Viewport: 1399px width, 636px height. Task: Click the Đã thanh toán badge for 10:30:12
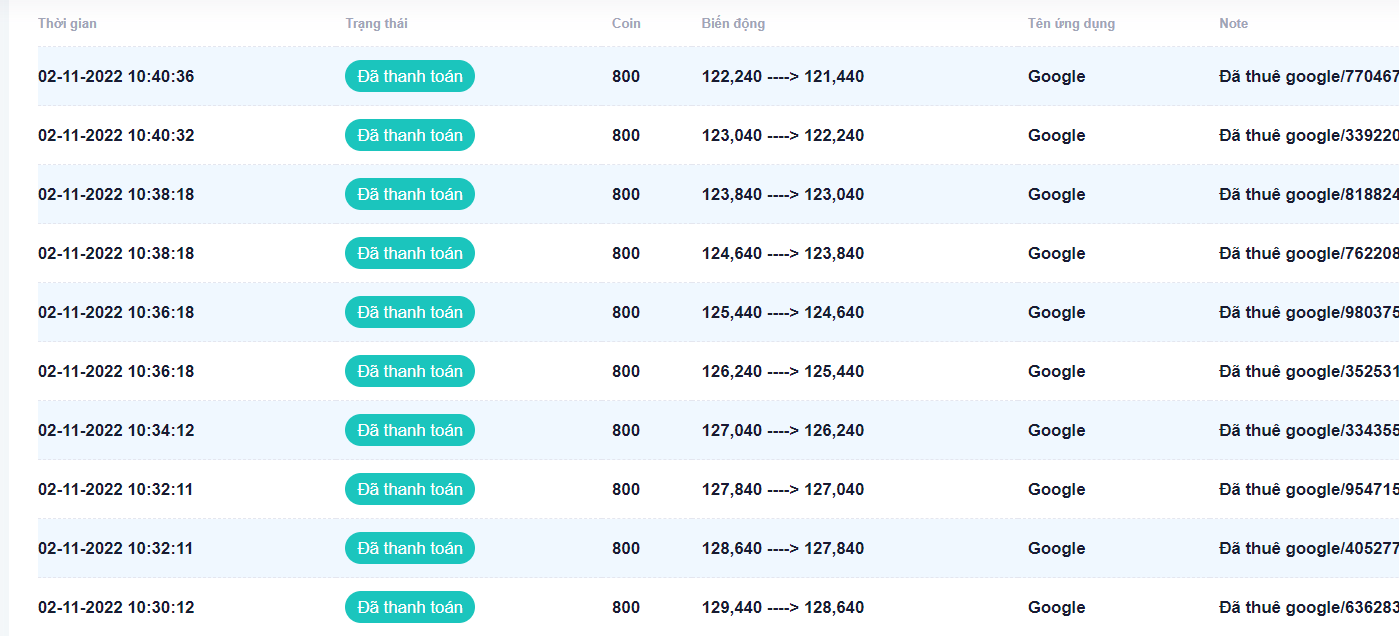click(409, 607)
